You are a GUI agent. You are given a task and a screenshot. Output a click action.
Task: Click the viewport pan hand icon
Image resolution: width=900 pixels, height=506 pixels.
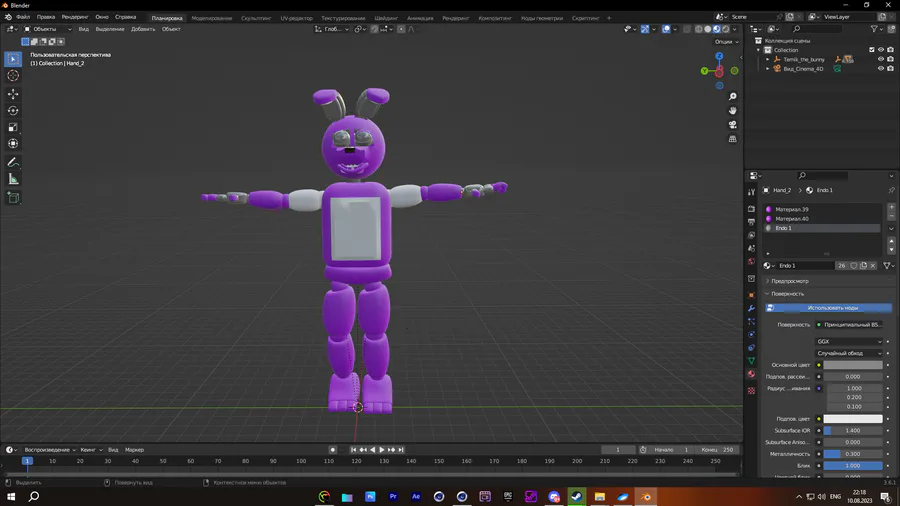(732, 110)
